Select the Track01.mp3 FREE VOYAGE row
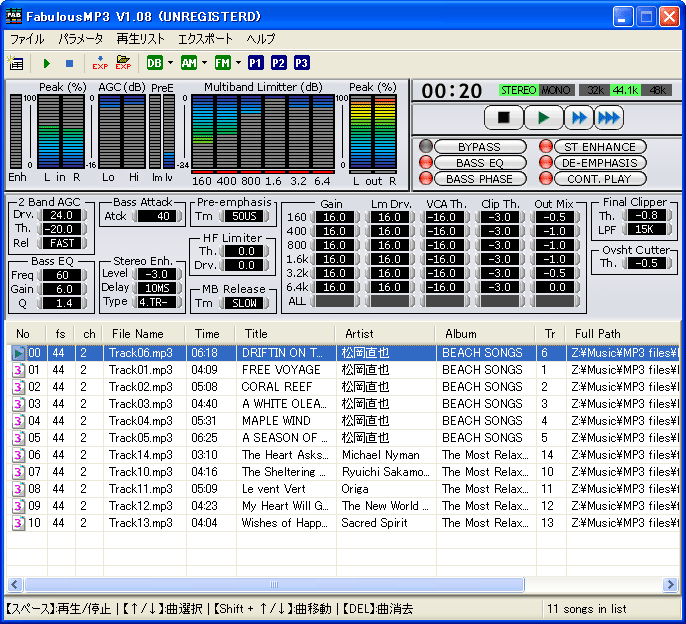The height and width of the screenshot is (624, 686). tap(344, 370)
